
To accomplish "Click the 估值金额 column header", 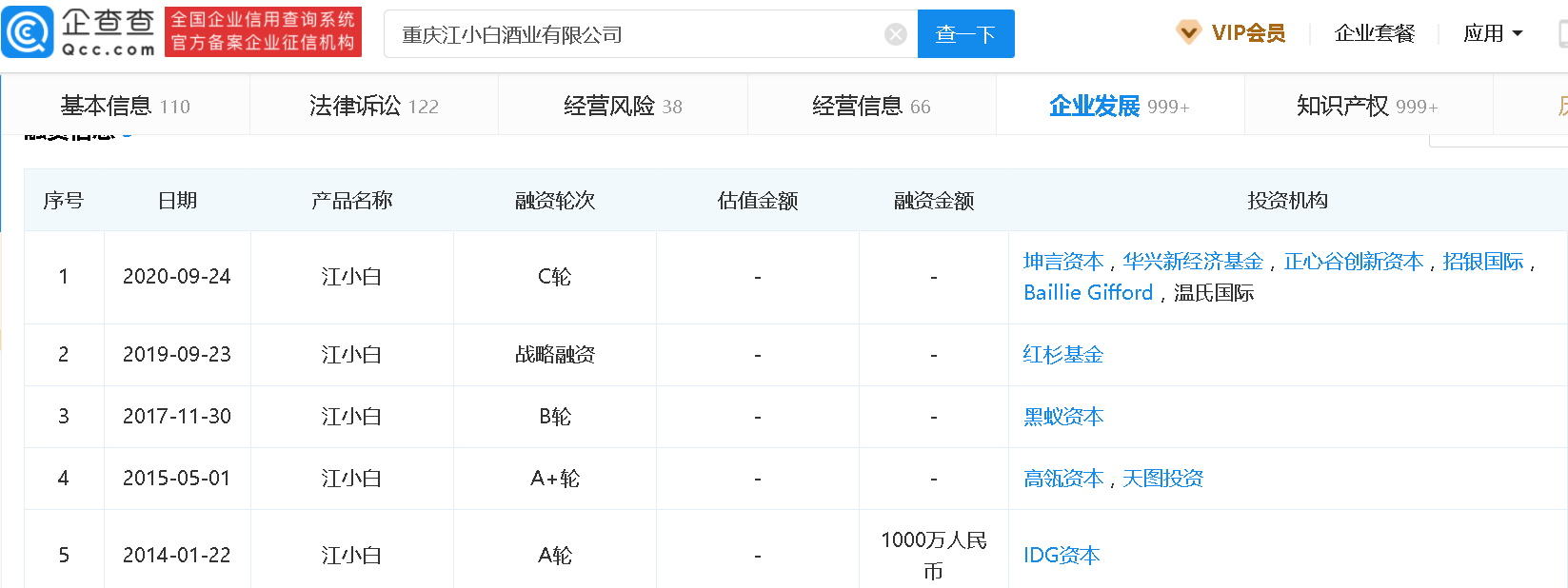I will coord(758,201).
